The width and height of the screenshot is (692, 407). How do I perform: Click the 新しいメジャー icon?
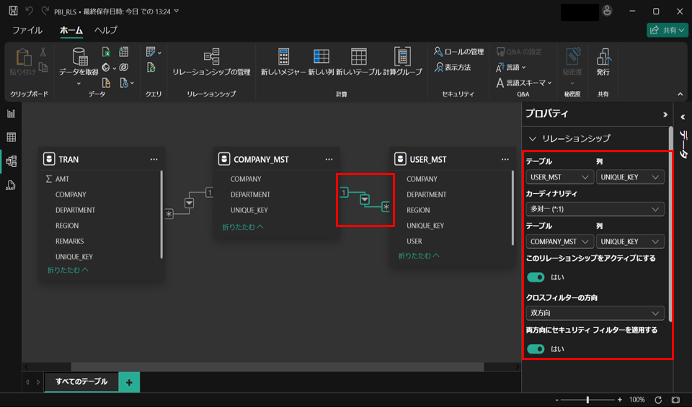pyautogui.click(x=283, y=61)
